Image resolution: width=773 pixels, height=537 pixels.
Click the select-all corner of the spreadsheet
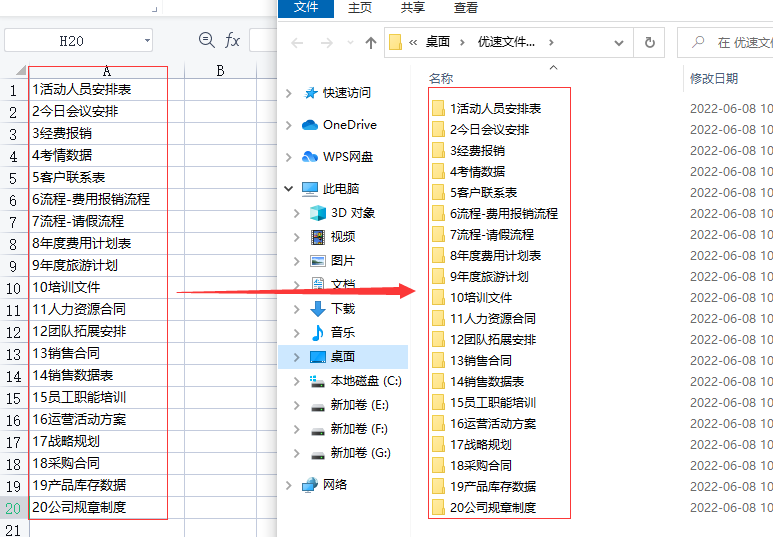[x=20, y=71]
